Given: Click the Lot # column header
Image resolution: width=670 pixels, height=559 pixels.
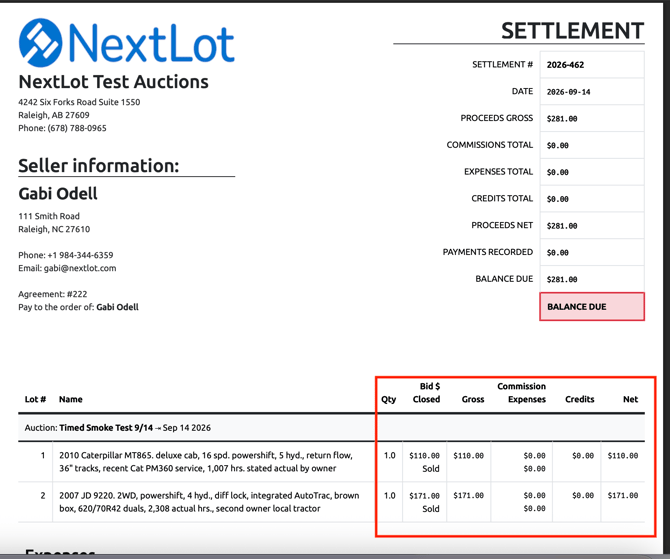Looking at the screenshot, I should coord(35,399).
